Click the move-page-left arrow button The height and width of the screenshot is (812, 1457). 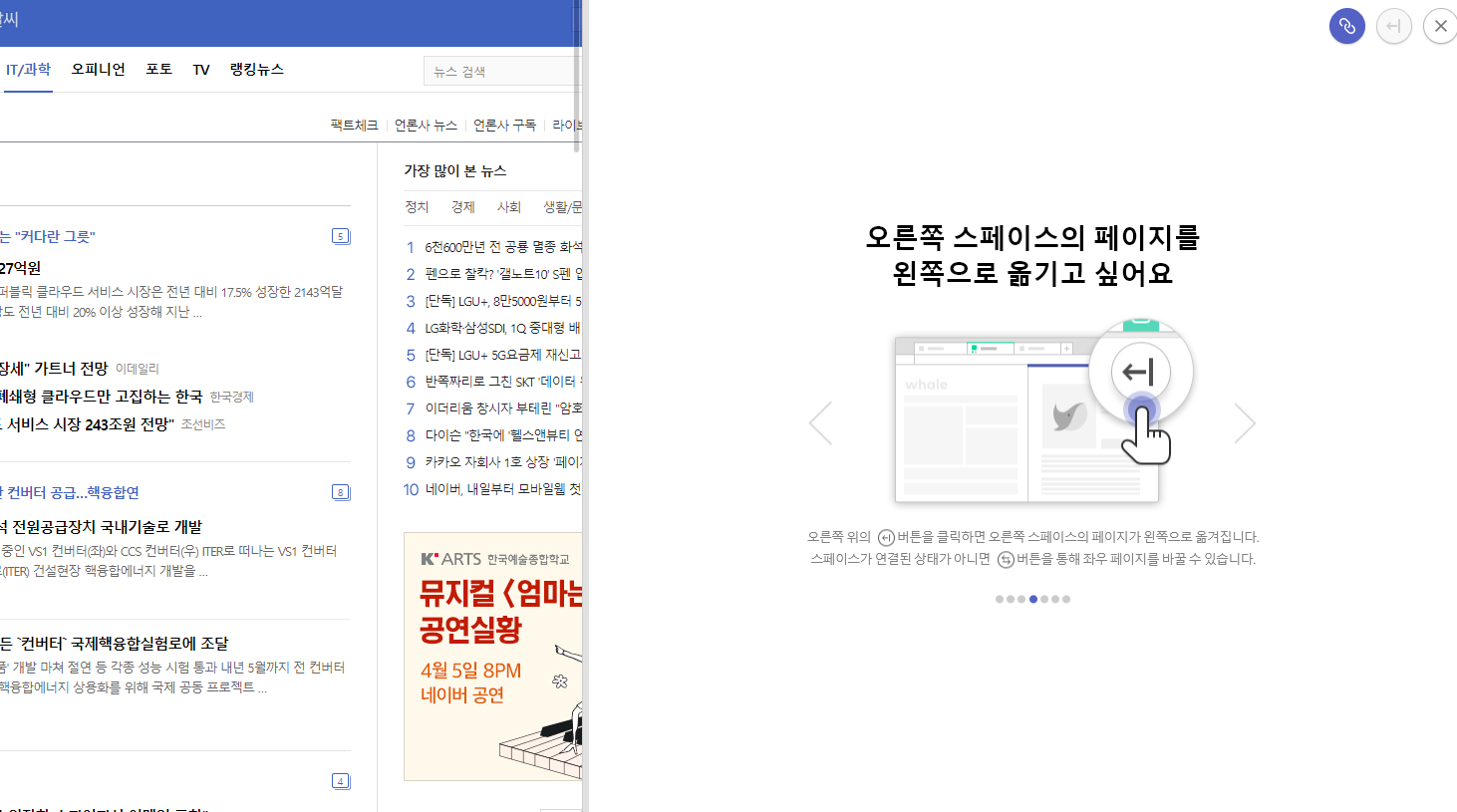click(x=1393, y=26)
